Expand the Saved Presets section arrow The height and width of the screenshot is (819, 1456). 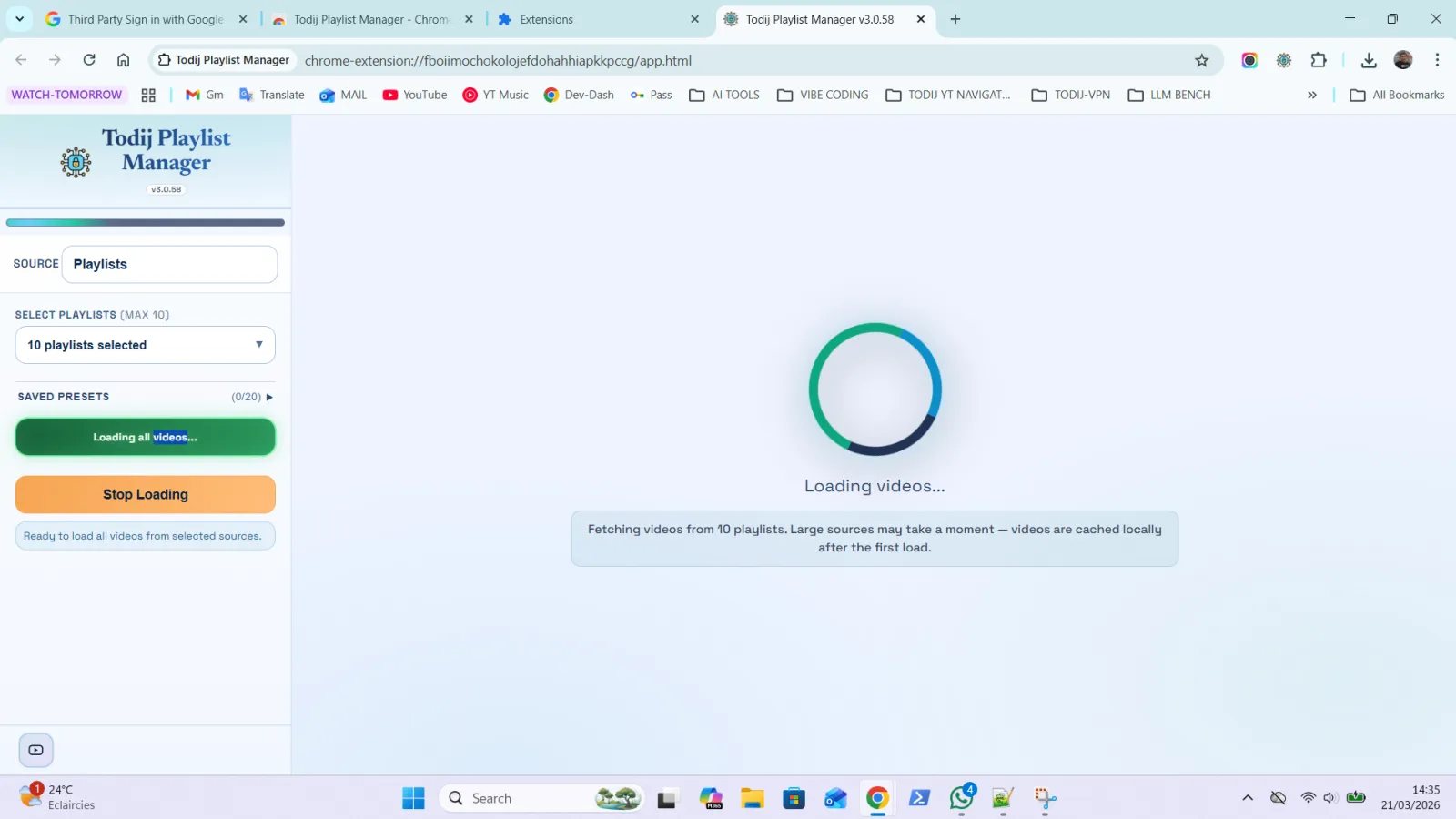tap(269, 397)
